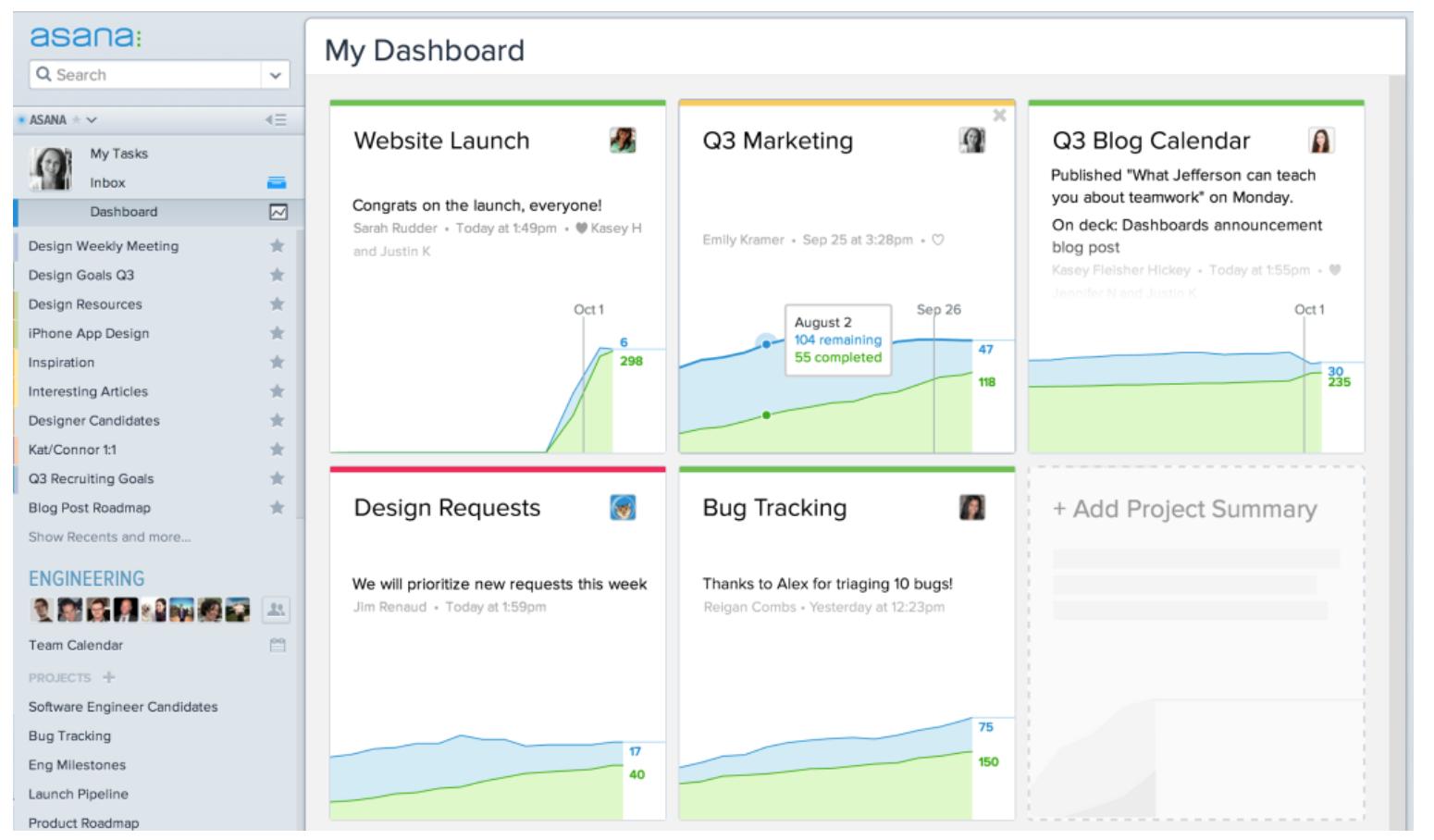
Task: Expand the ASANA workspace dropdown
Action: coord(91,120)
